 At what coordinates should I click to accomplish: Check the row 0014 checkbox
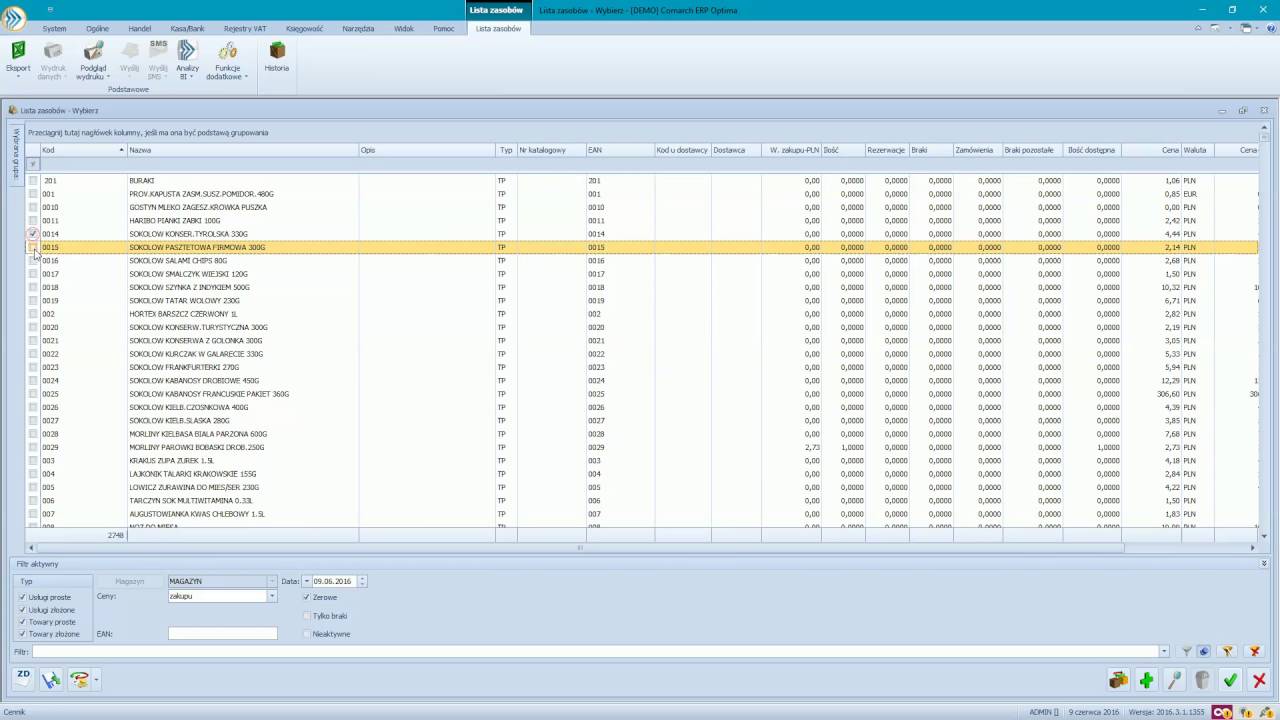33,234
